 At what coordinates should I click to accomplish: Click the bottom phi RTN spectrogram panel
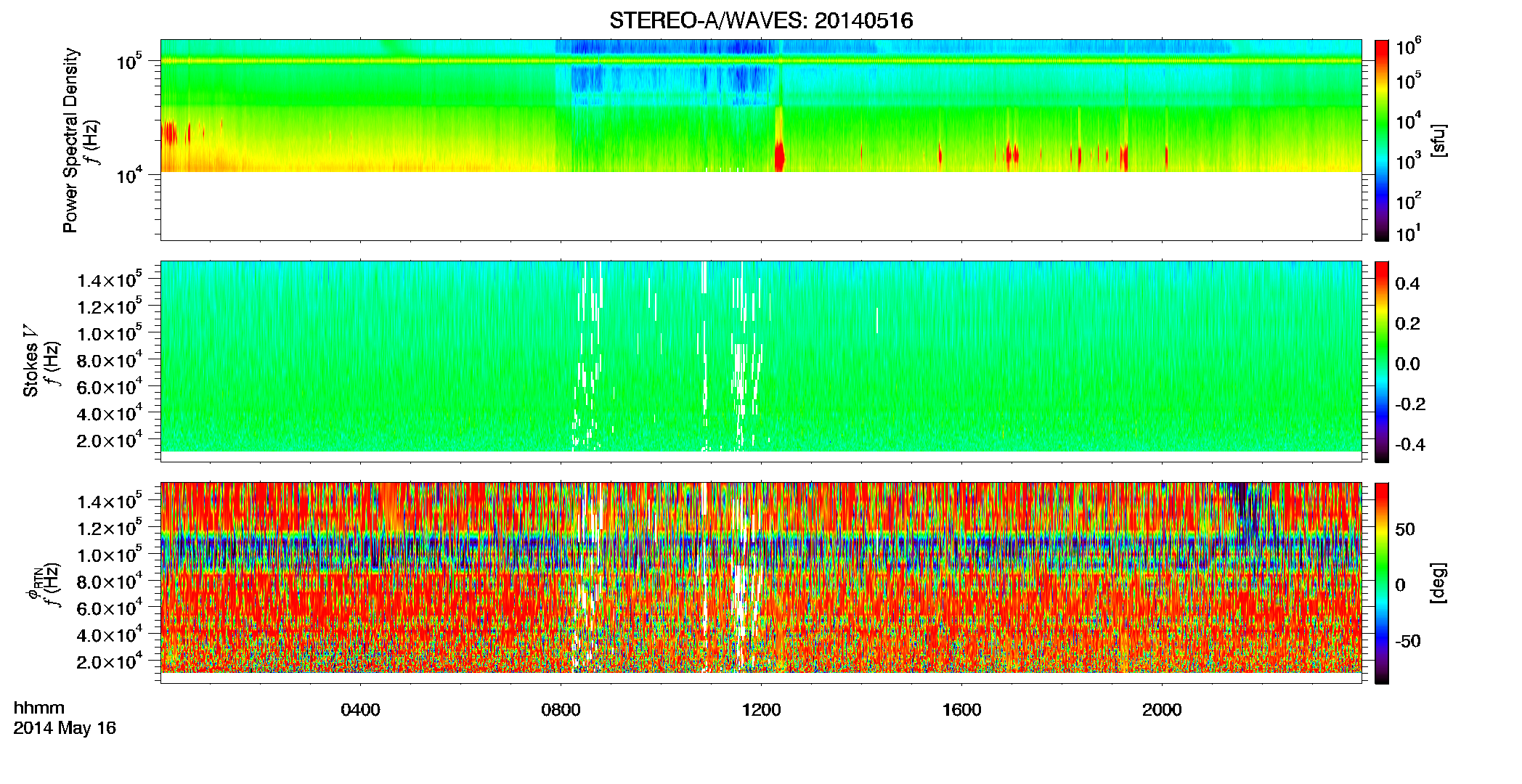[x=761, y=583]
